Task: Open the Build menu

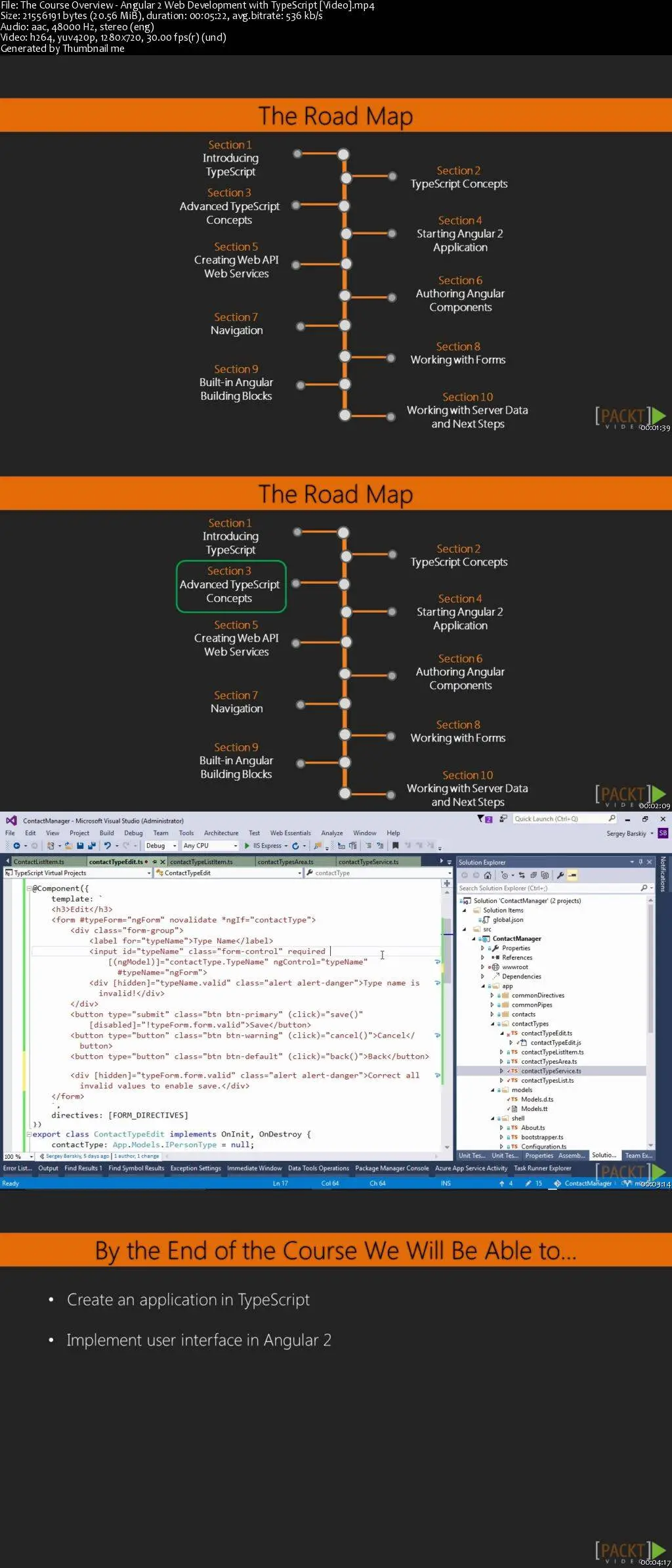Action: 106,833
